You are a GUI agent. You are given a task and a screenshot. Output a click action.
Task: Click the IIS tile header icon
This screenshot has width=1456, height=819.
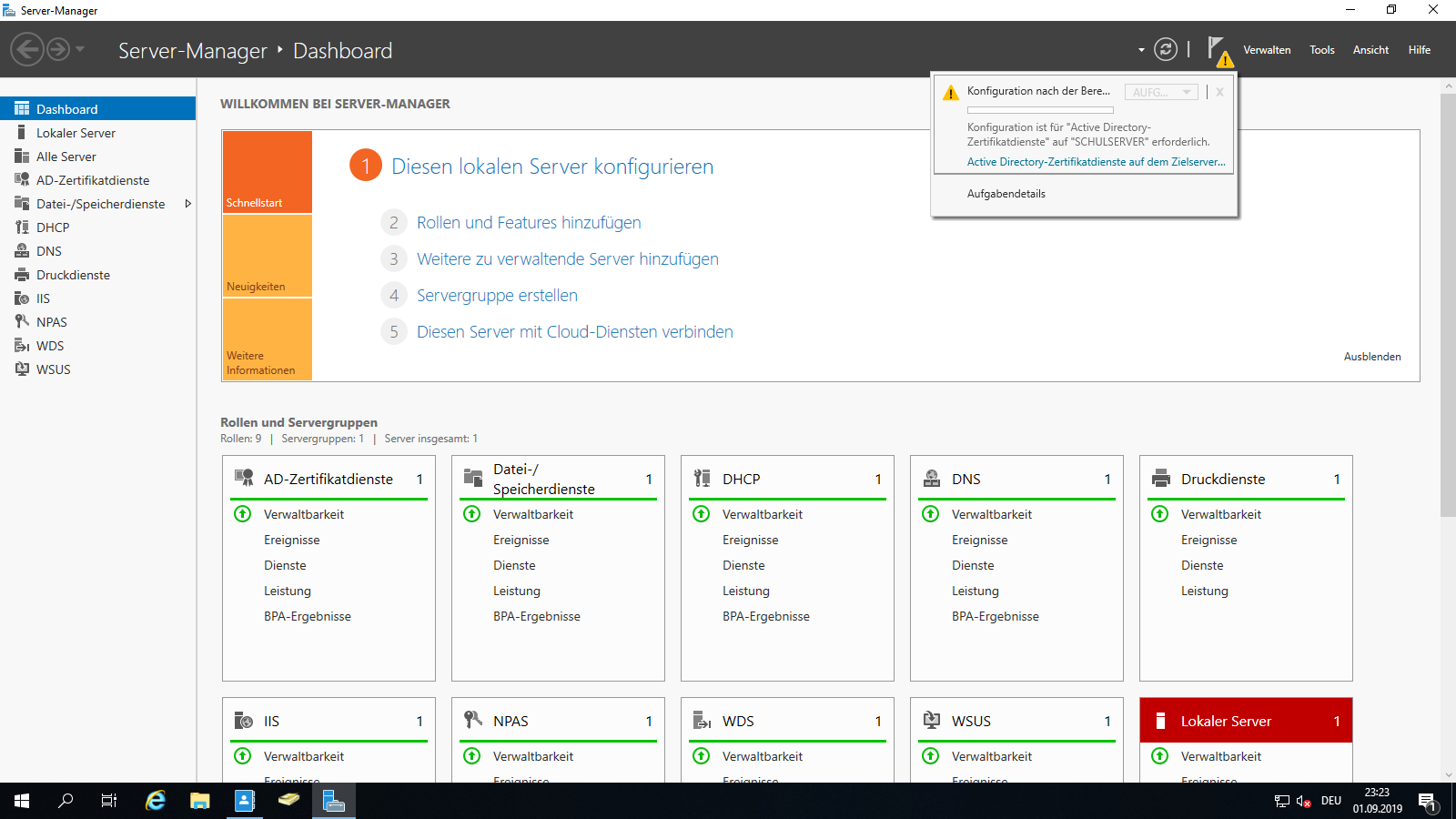point(244,721)
